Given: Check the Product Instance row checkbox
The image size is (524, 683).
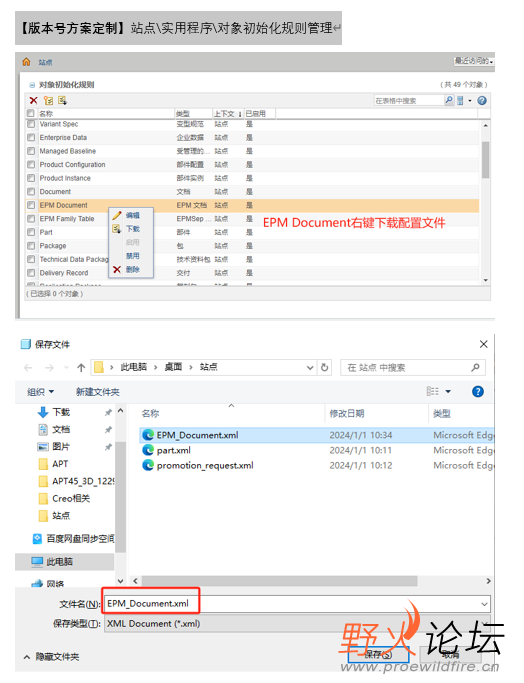Looking at the screenshot, I should pyautogui.click(x=30, y=178).
